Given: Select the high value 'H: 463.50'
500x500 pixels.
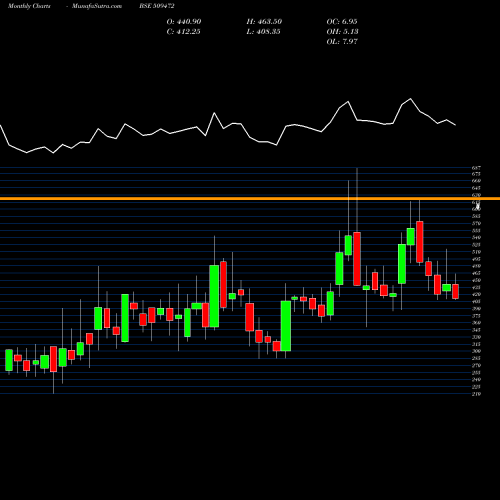Looking at the screenshot, I should click(x=264, y=22).
